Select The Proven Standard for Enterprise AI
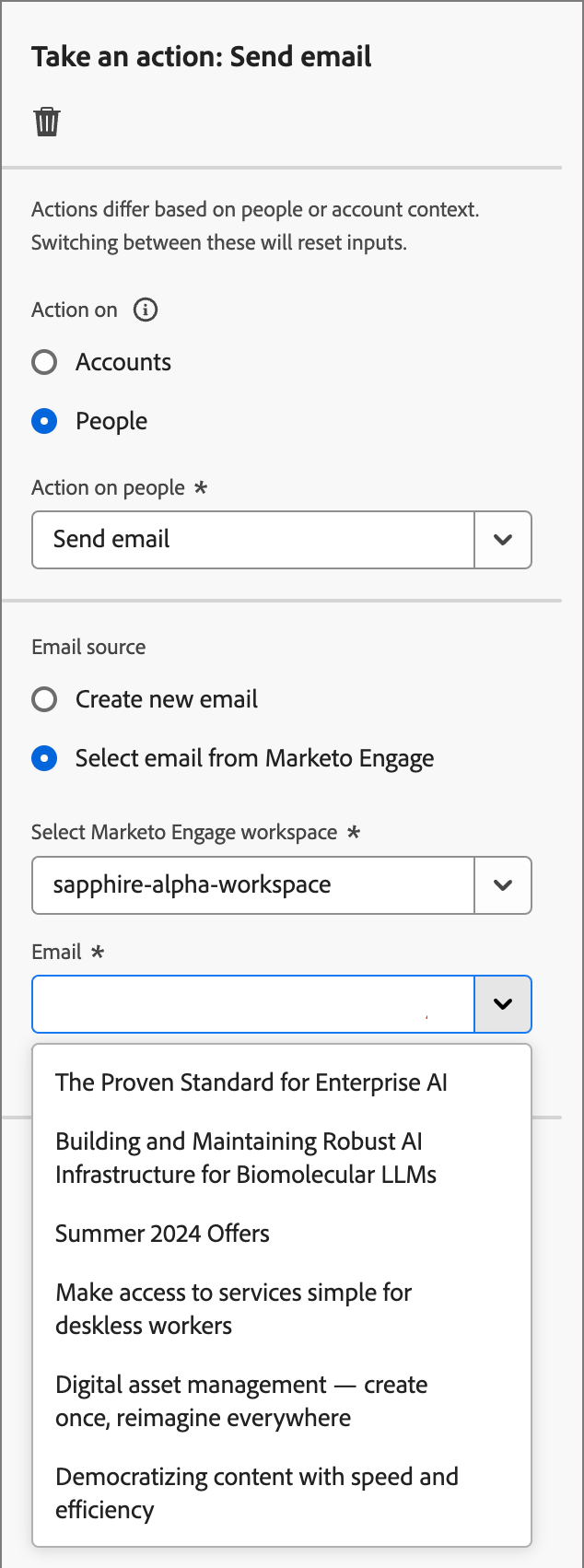The image size is (584, 1568). [x=251, y=1082]
